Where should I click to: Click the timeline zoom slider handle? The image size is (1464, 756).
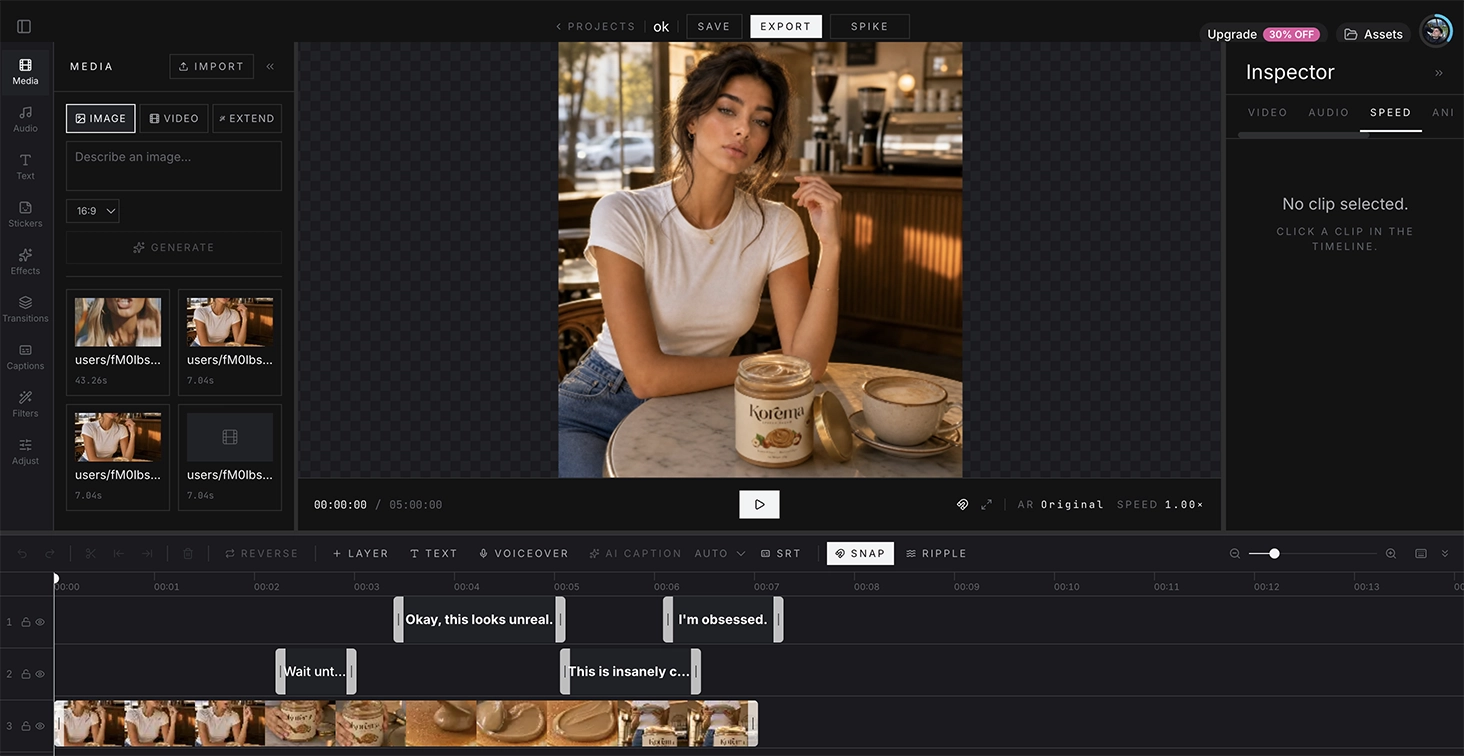tap(1274, 553)
